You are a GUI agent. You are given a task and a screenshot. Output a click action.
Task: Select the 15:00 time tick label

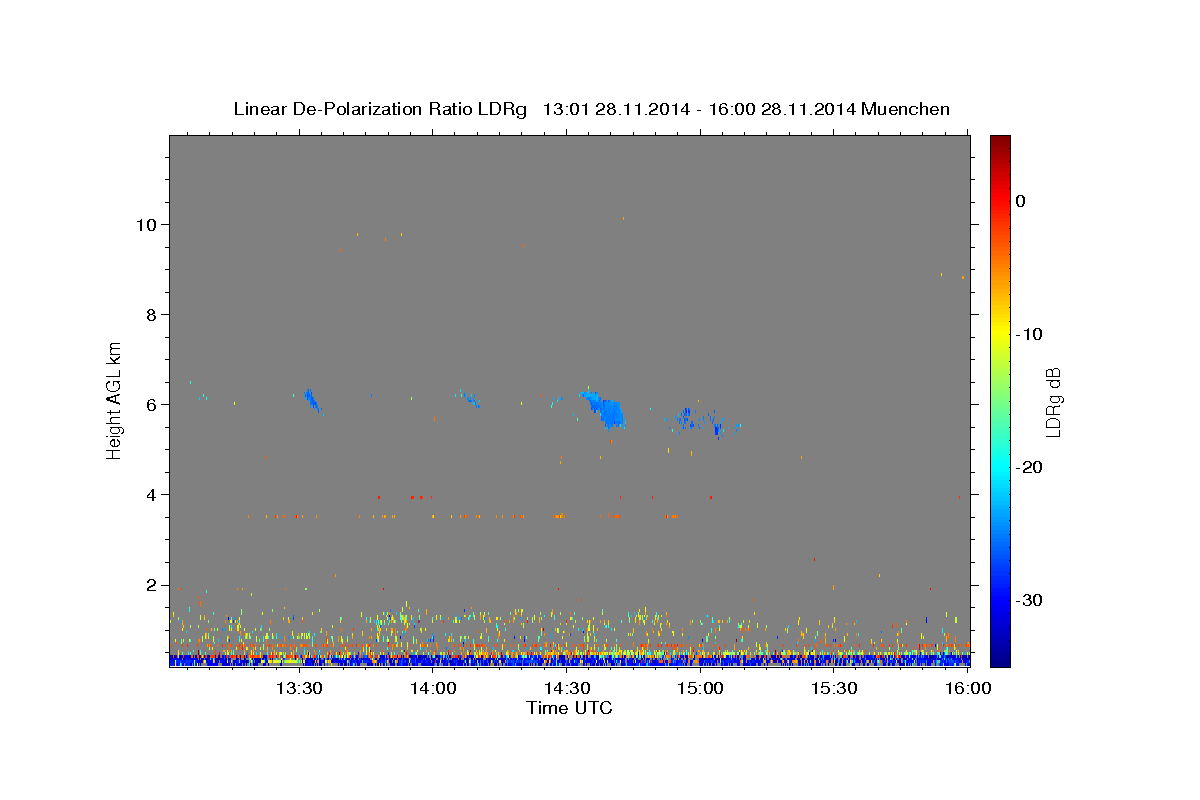click(x=701, y=688)
